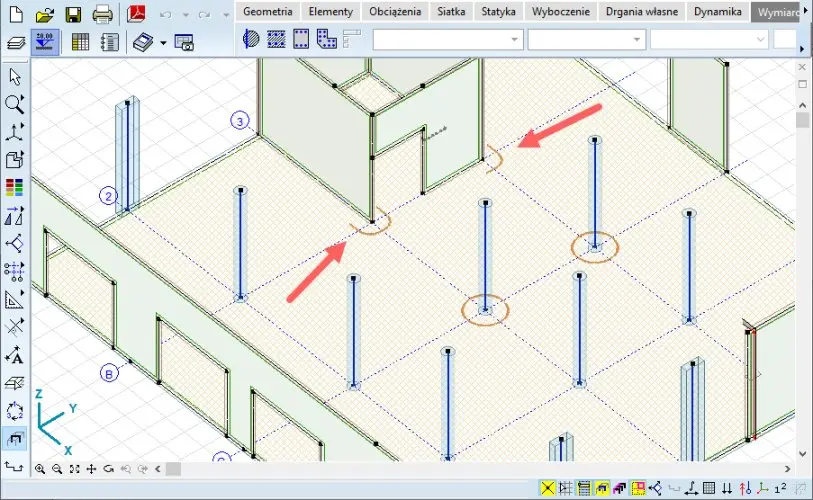813x500 pixels.
Task: Toggle the numbering 1² status bar icon
Action: tap(781, 488)
